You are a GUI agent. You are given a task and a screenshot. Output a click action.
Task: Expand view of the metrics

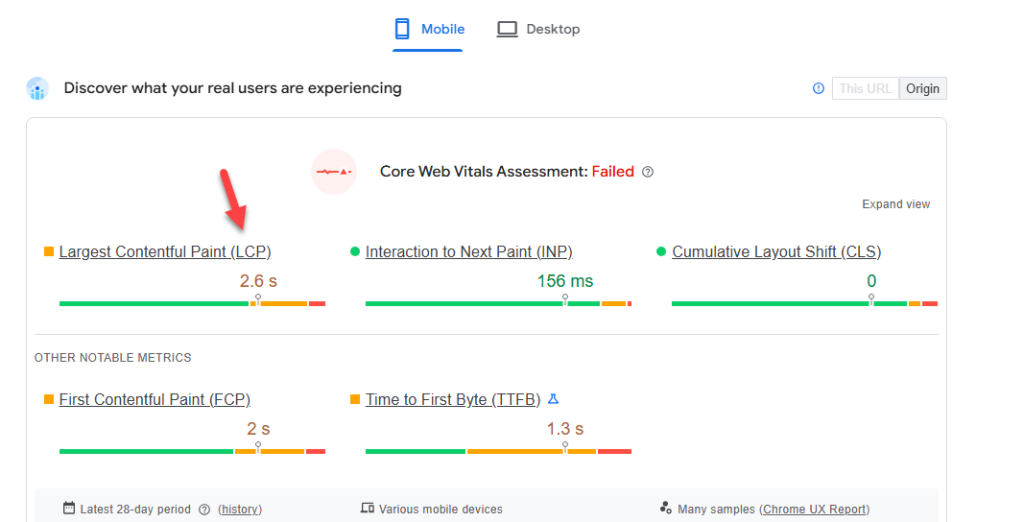pyautogui.click(x=896, y=204)
